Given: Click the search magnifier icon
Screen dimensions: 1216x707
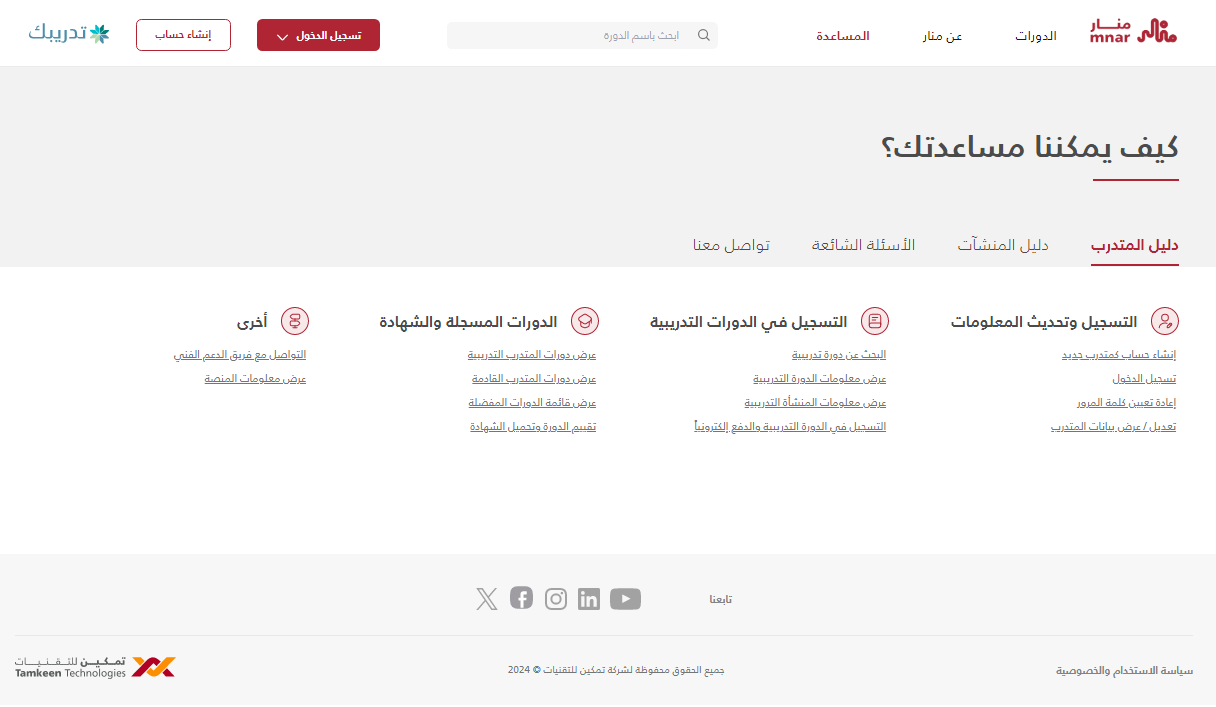Looking at the screenshot, I should point(704,35).
